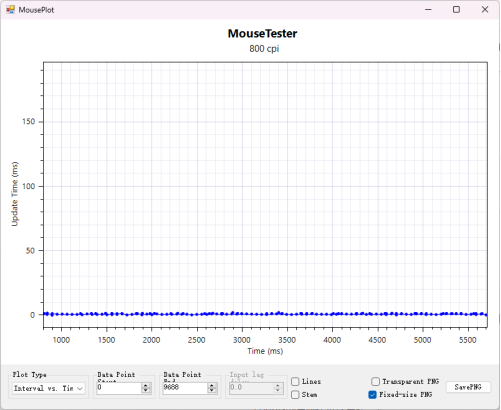Open the Plot Type dropdown

click(48, 388)
